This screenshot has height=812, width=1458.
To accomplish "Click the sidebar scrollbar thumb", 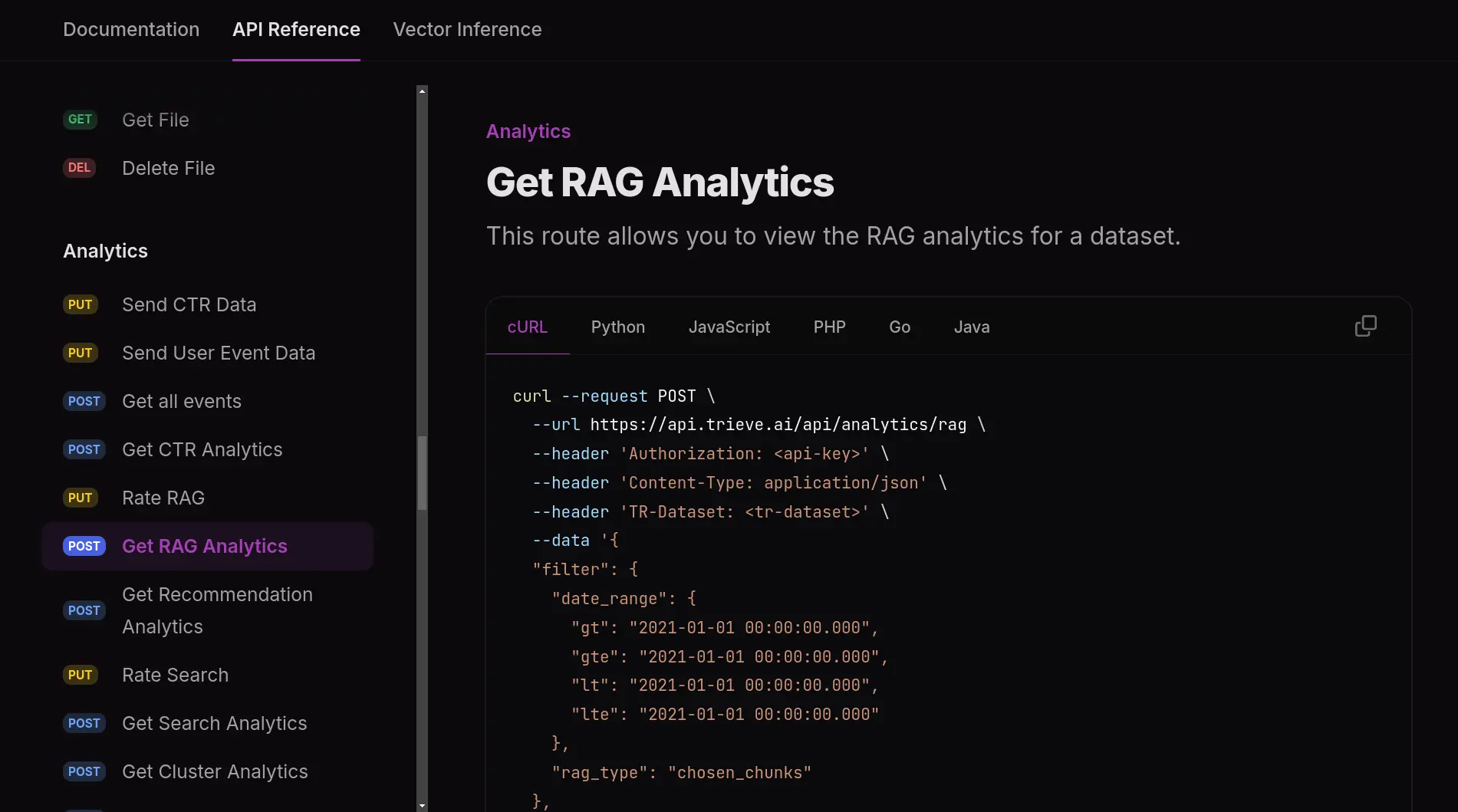I will tap(422, 473).
